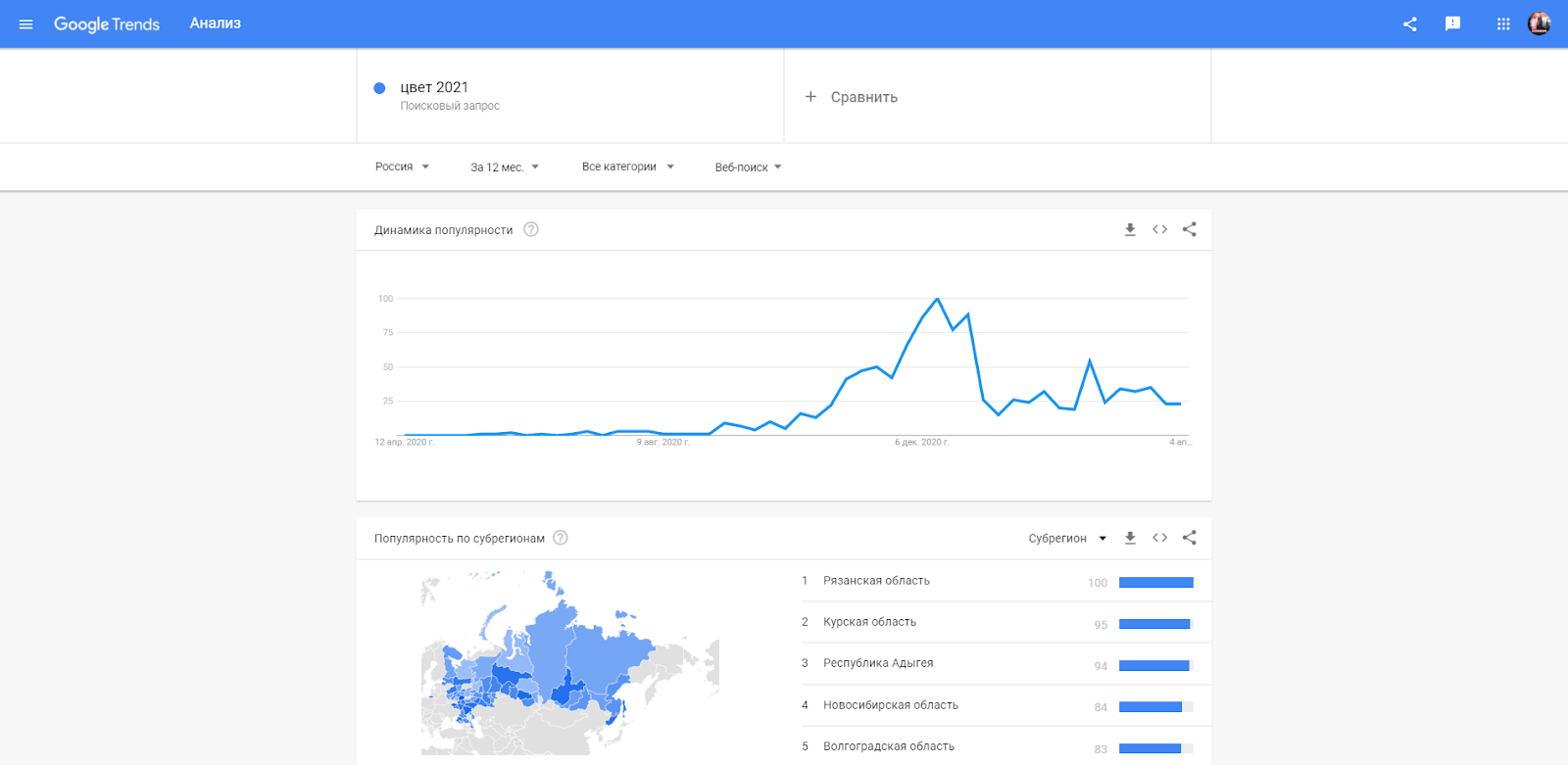Open the За 12 мес. period dropdown
This screenshot has width=1568, height=765.
tap(505, 167)
